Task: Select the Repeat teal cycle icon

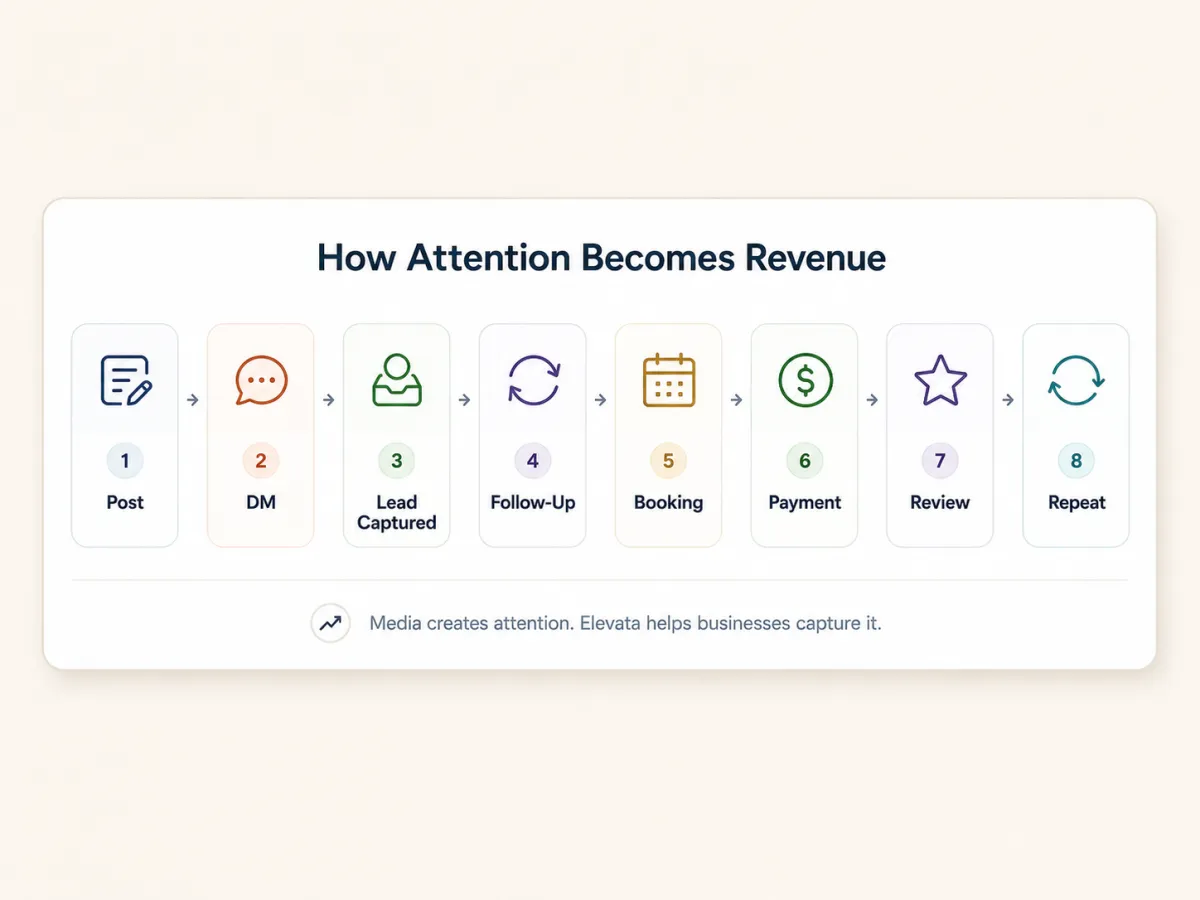Action: [x=1076, y=381]
